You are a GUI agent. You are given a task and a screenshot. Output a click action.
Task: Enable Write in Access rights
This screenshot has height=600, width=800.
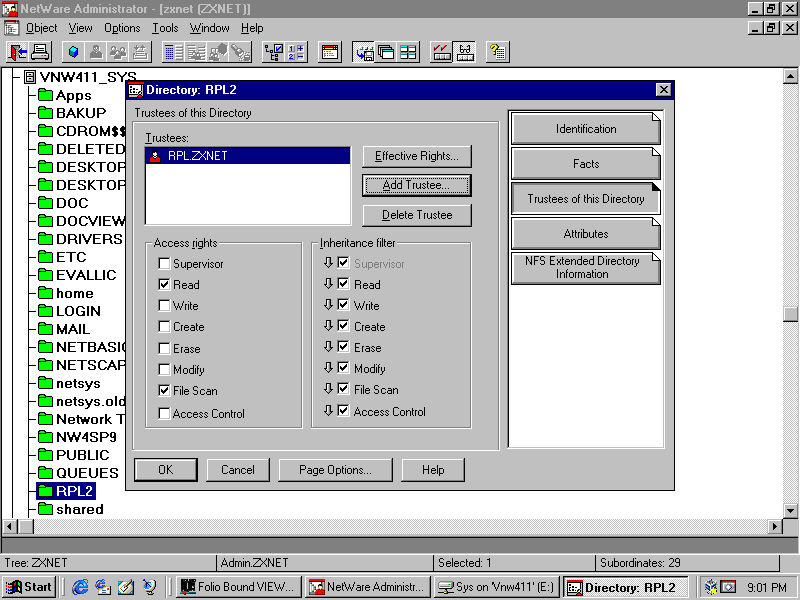[164, 306]
